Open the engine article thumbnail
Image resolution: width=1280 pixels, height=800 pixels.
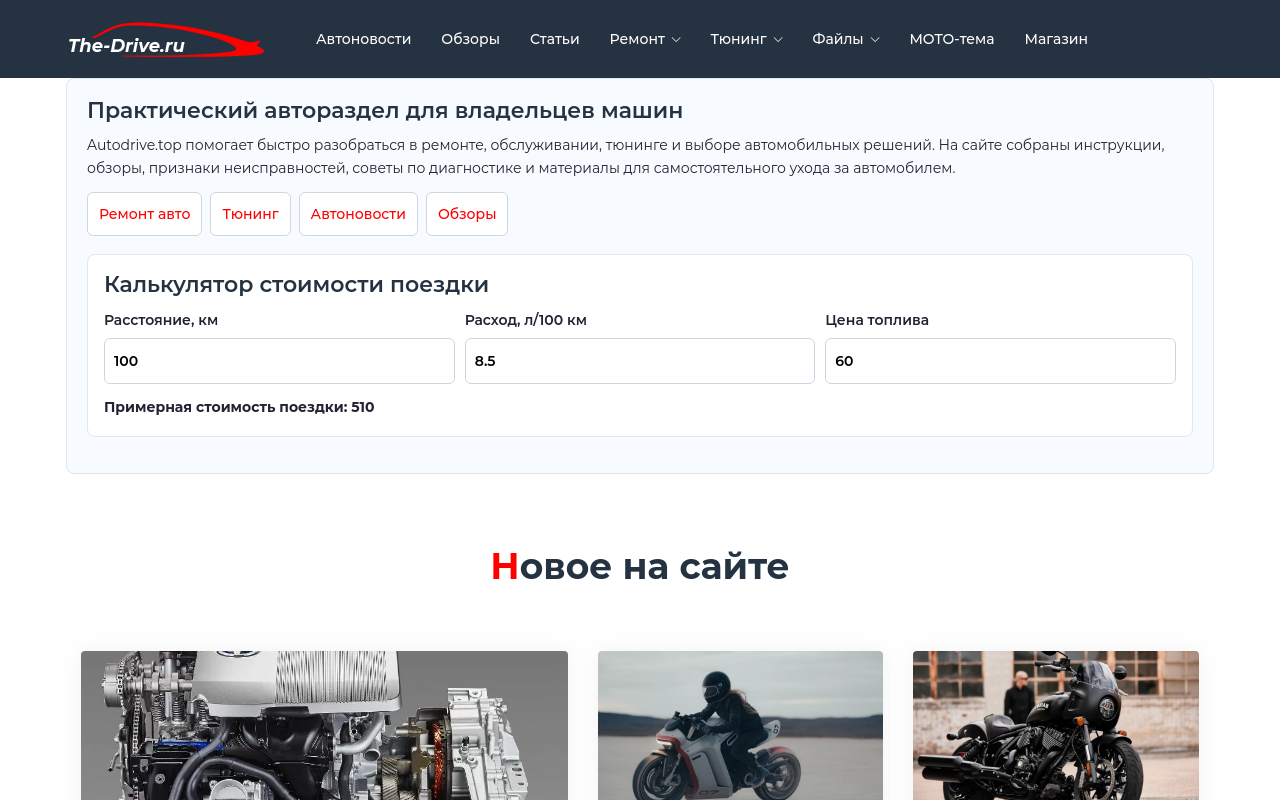[x=324, y=725]
